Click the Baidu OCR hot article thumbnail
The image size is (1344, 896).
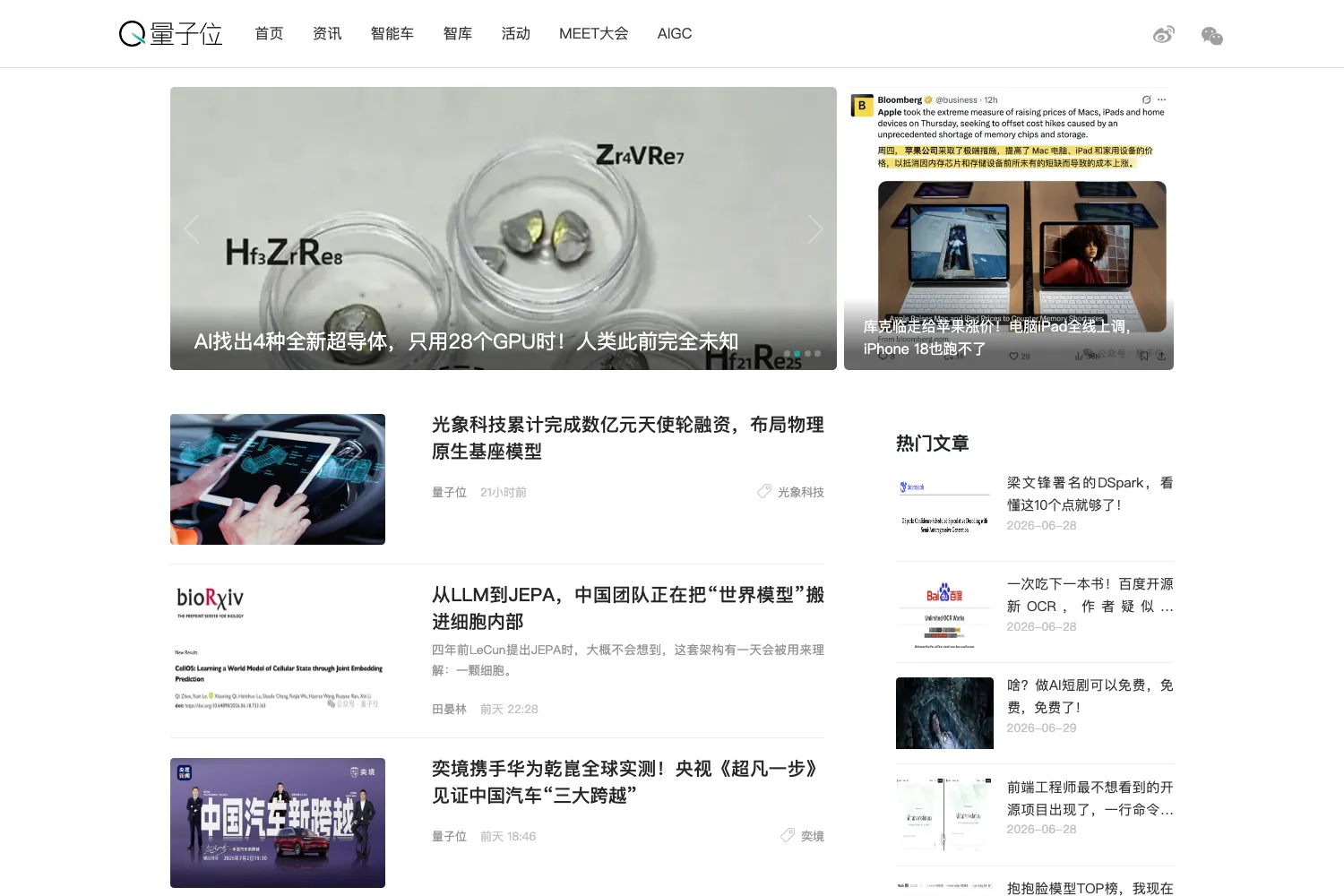click(x=944, y=612)
